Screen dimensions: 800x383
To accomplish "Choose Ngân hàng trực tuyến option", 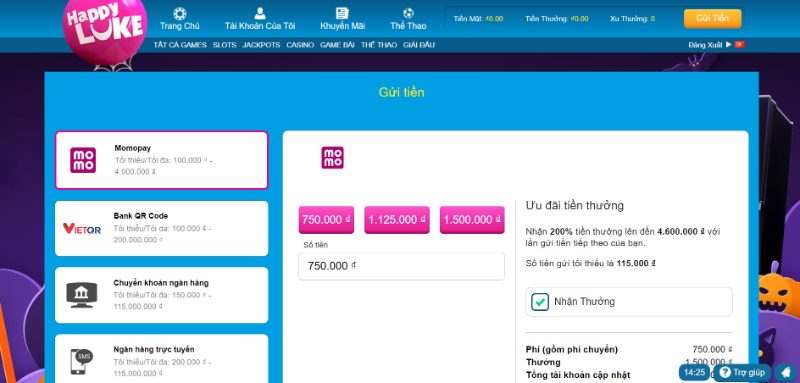I will tap(161, 359).
